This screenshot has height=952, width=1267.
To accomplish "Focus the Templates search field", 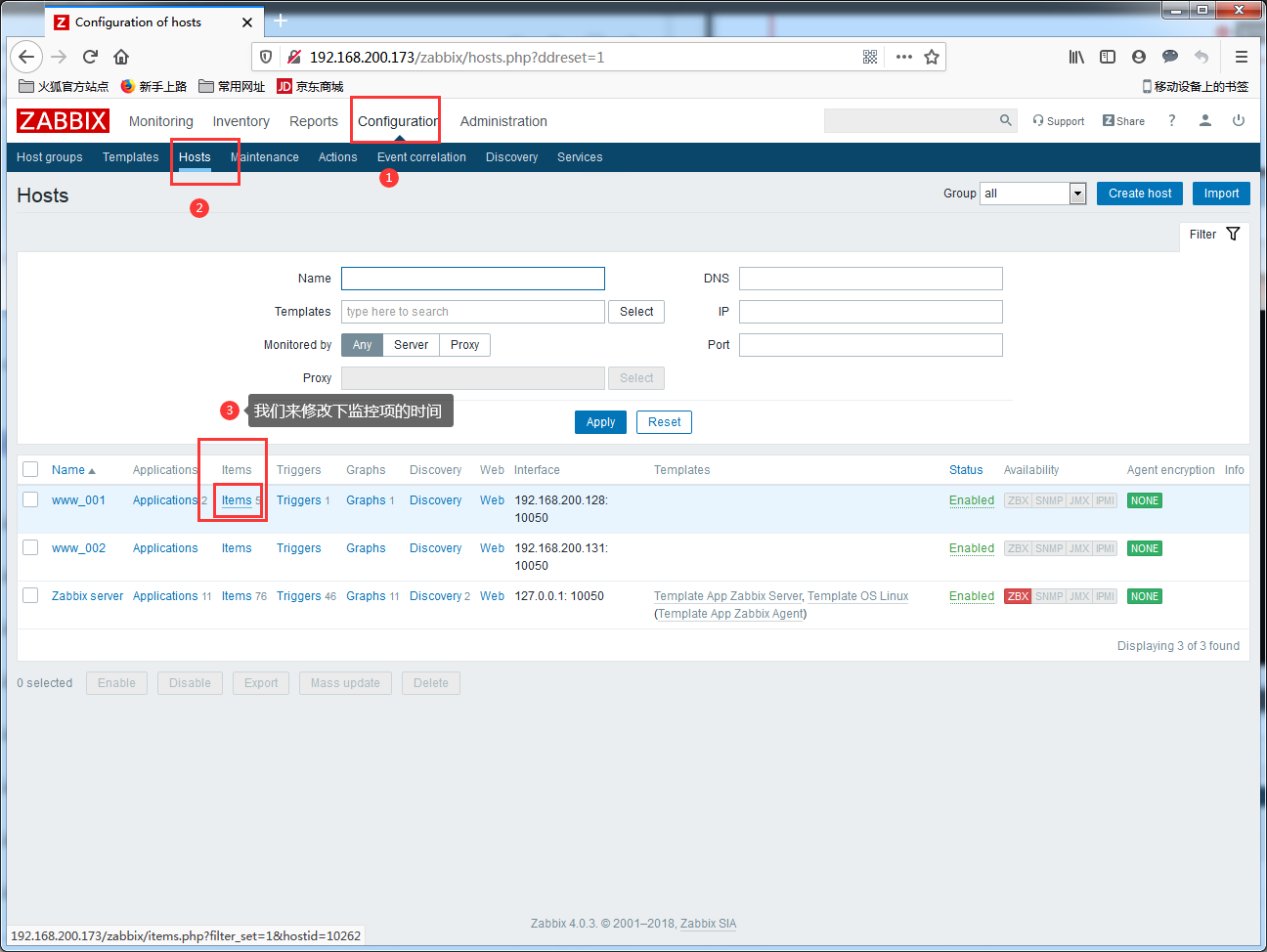I will point(473,312).
